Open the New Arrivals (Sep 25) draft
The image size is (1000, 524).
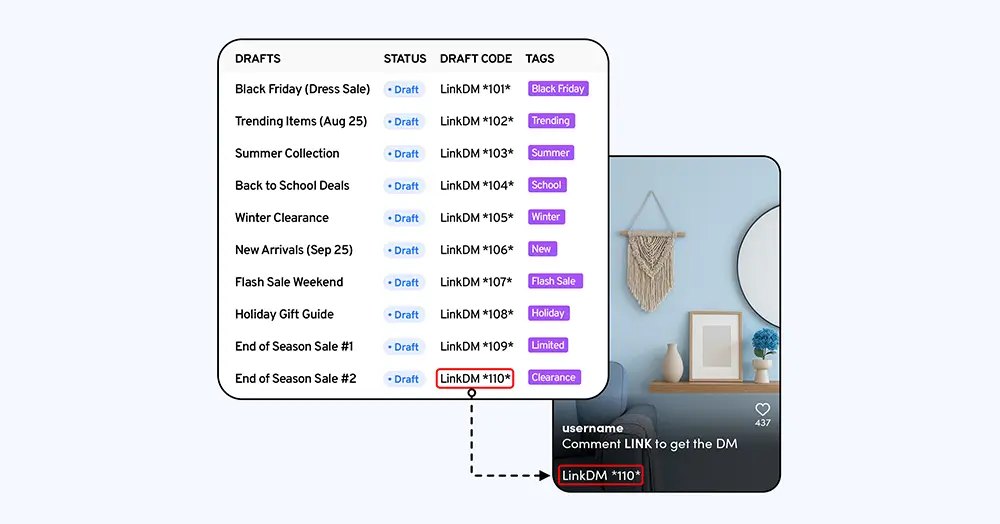tap(294, 250)
